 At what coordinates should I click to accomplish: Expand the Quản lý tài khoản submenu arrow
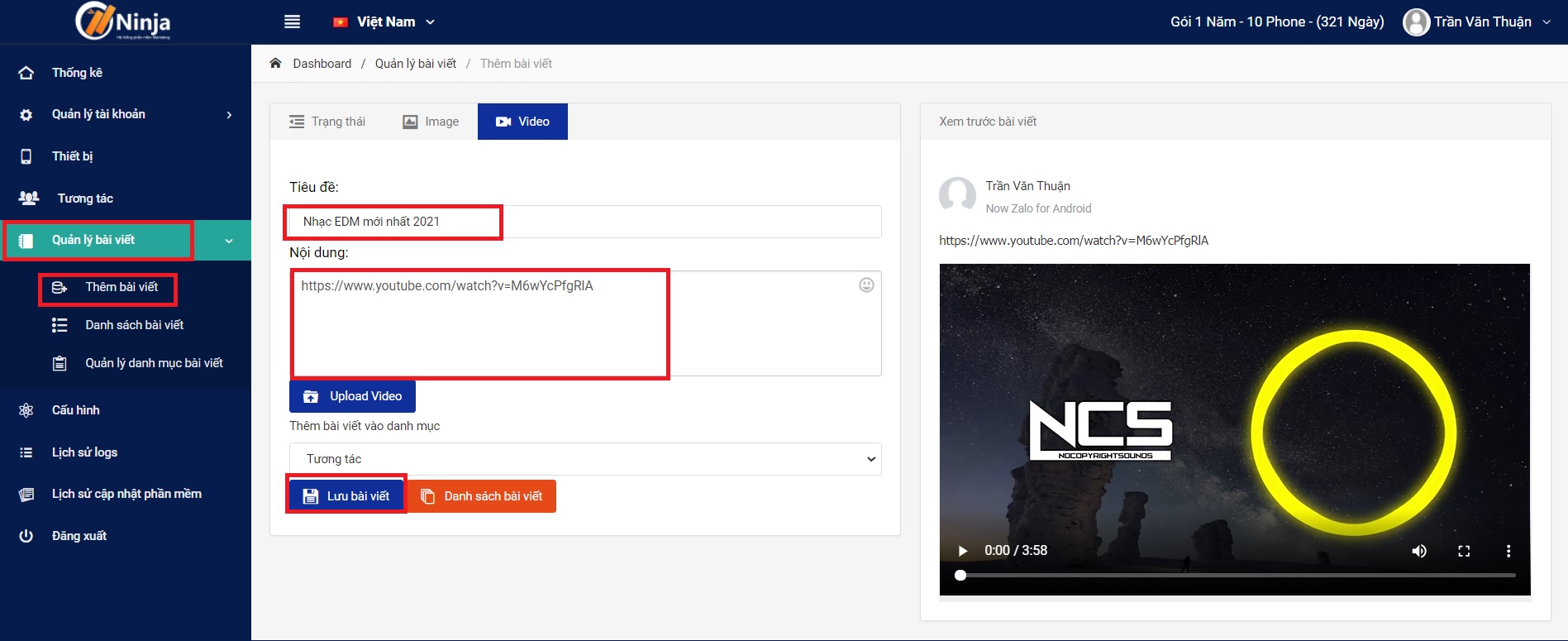click(229, 115)
